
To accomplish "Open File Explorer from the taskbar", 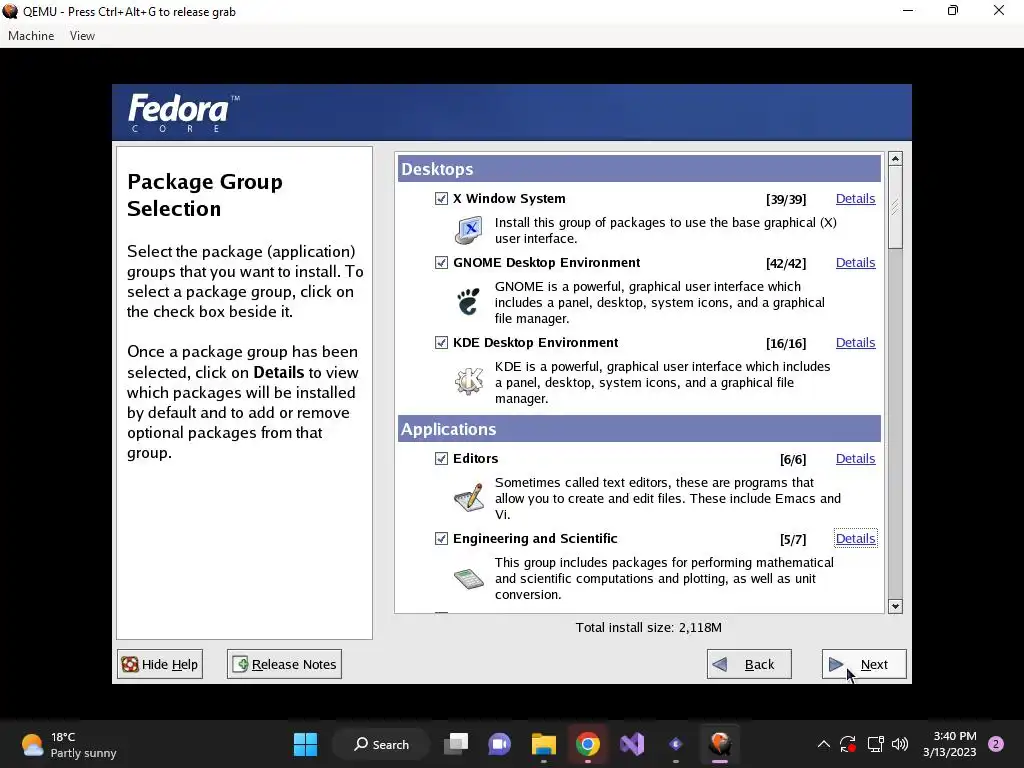I will click(543, 744).
